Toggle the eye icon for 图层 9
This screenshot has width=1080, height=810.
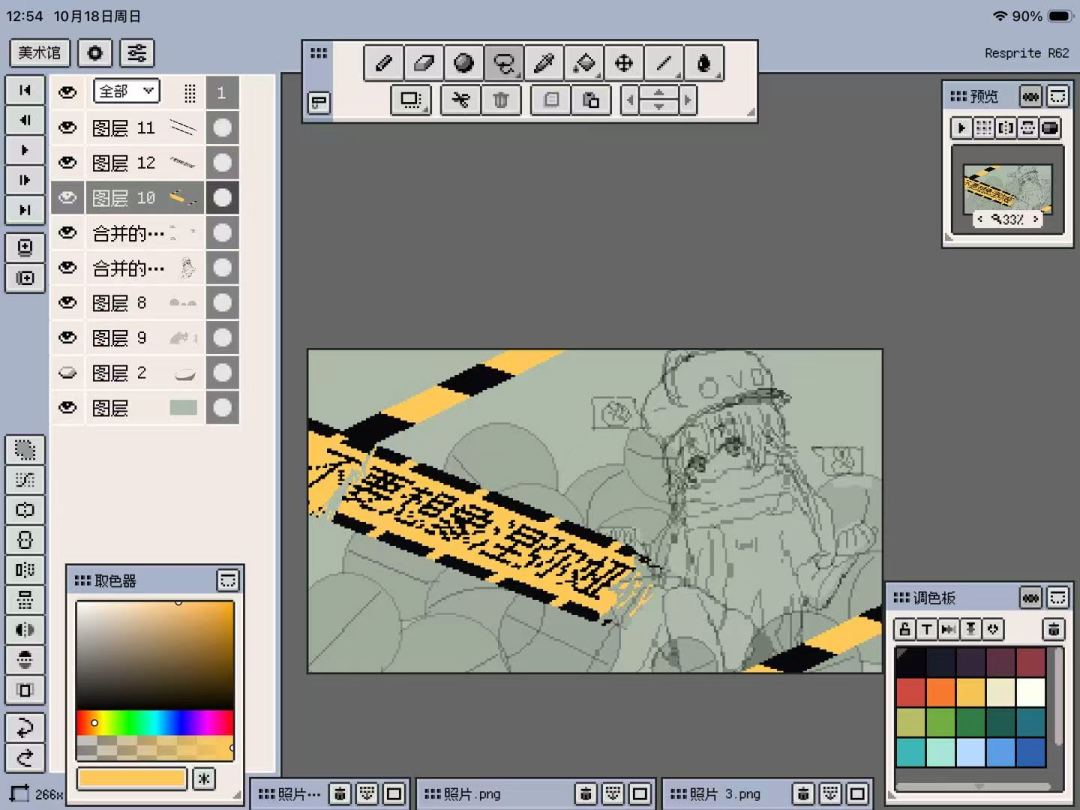pos(68,338)
